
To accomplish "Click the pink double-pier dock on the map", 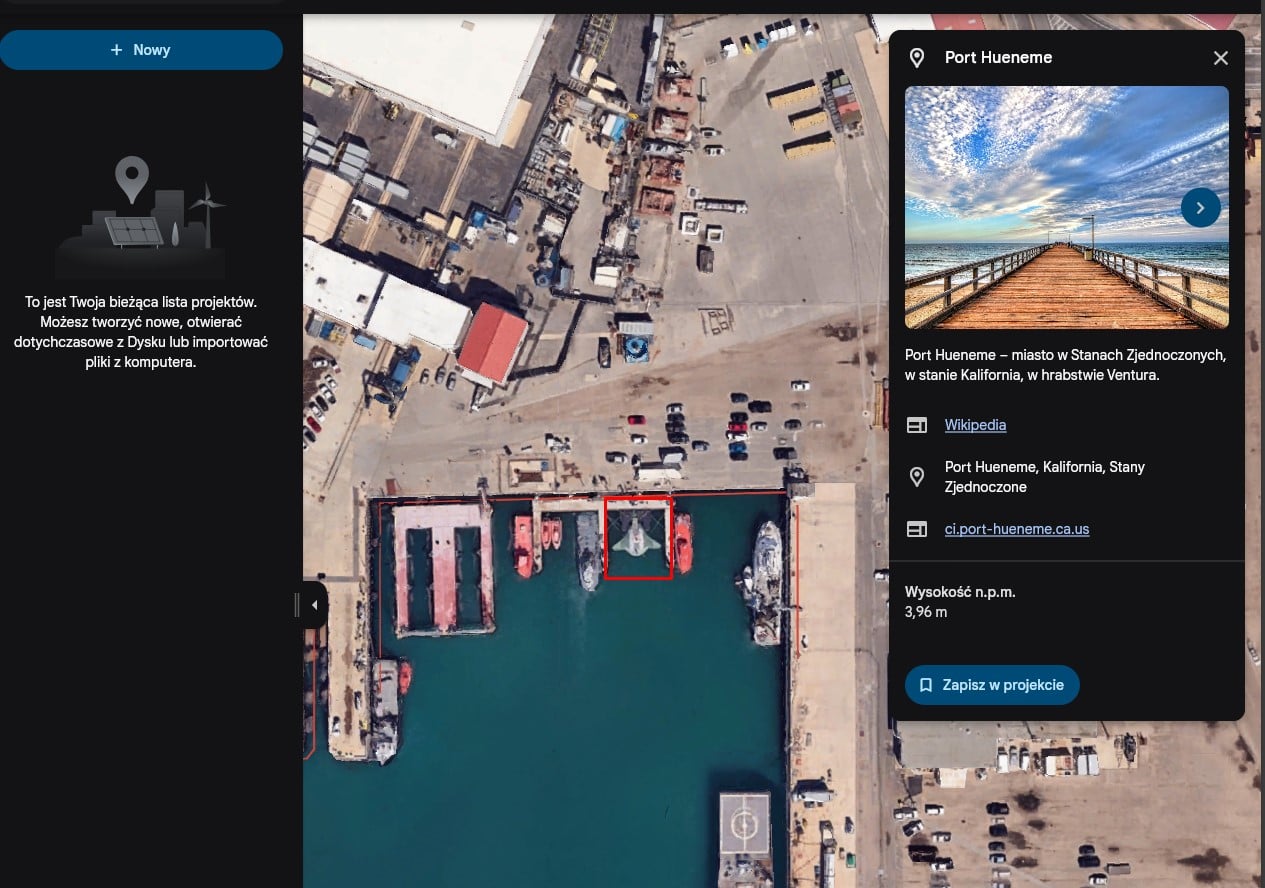I will point(443,567).
